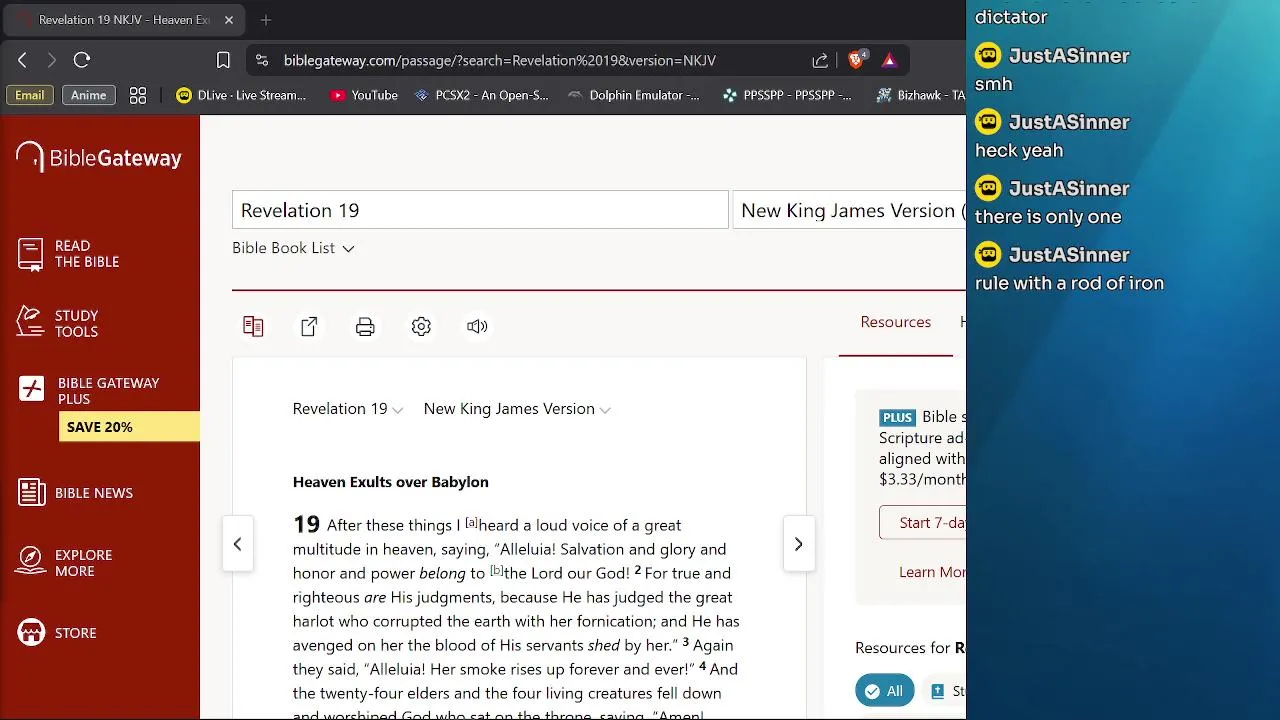
Task: Open New King James Version selector
Action: pyautogui.click(x=850, y=210)
